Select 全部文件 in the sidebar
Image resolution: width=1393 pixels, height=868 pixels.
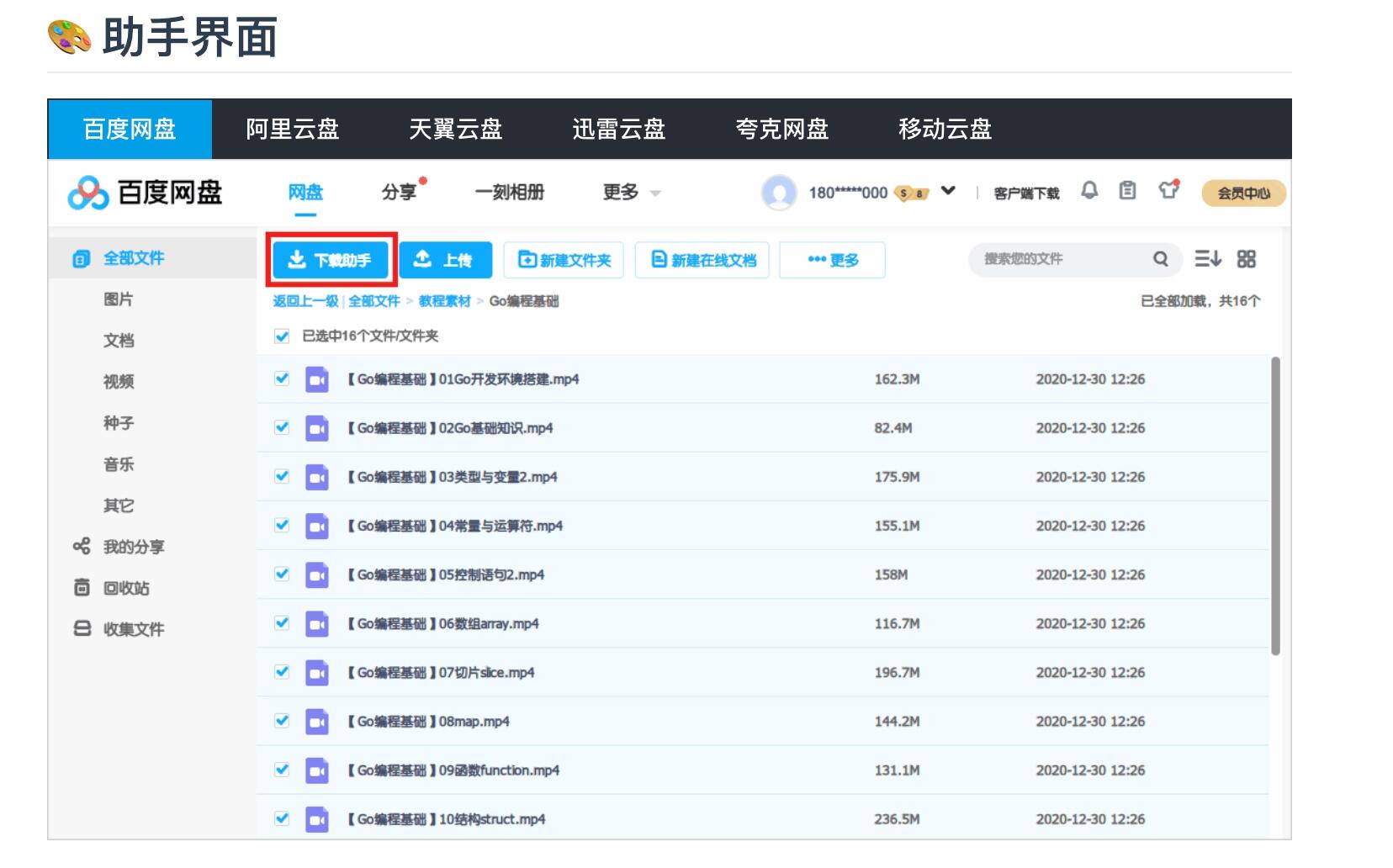[152, 258]
